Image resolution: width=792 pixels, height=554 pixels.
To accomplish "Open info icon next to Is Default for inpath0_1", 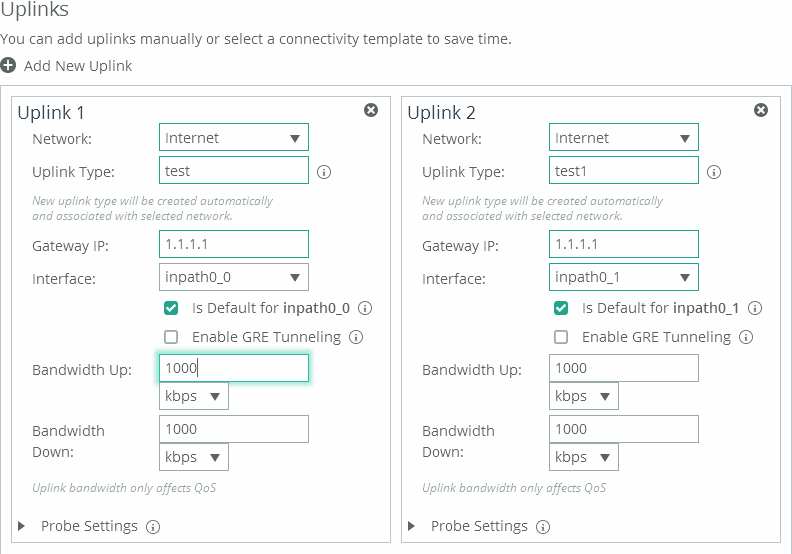I will point(755,308).
